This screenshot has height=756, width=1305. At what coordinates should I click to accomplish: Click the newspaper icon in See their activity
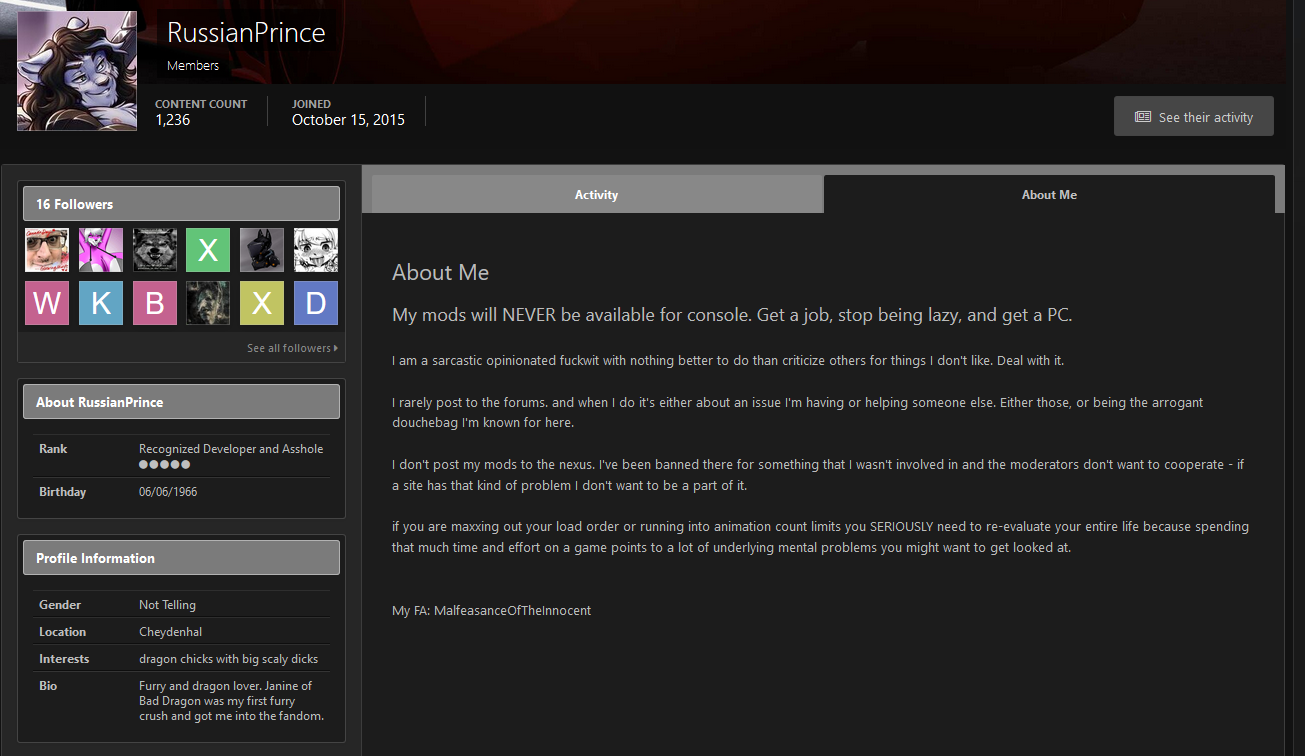point(1143,117)
